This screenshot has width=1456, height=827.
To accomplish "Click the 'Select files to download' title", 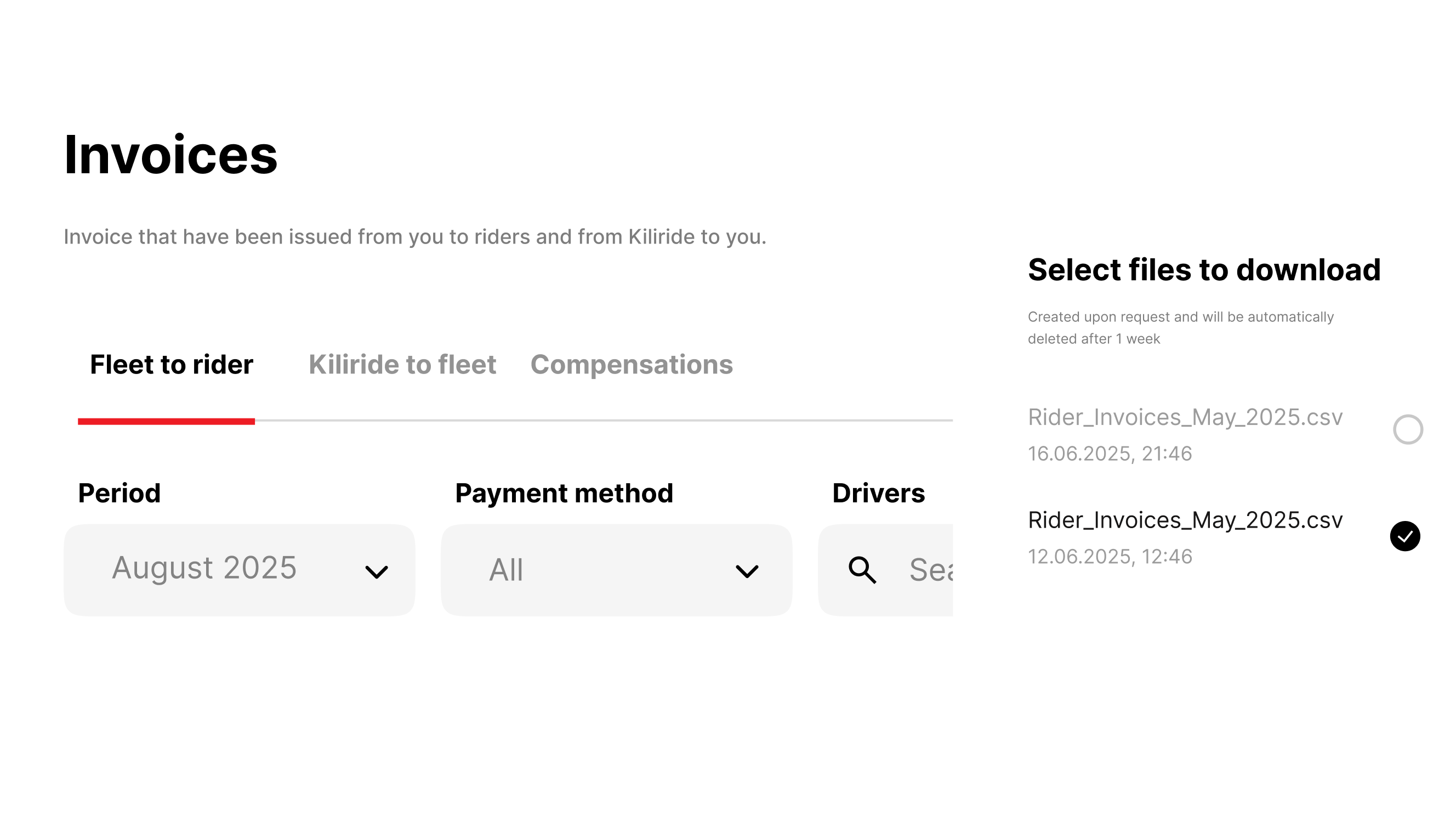I will pos(1204,270).
